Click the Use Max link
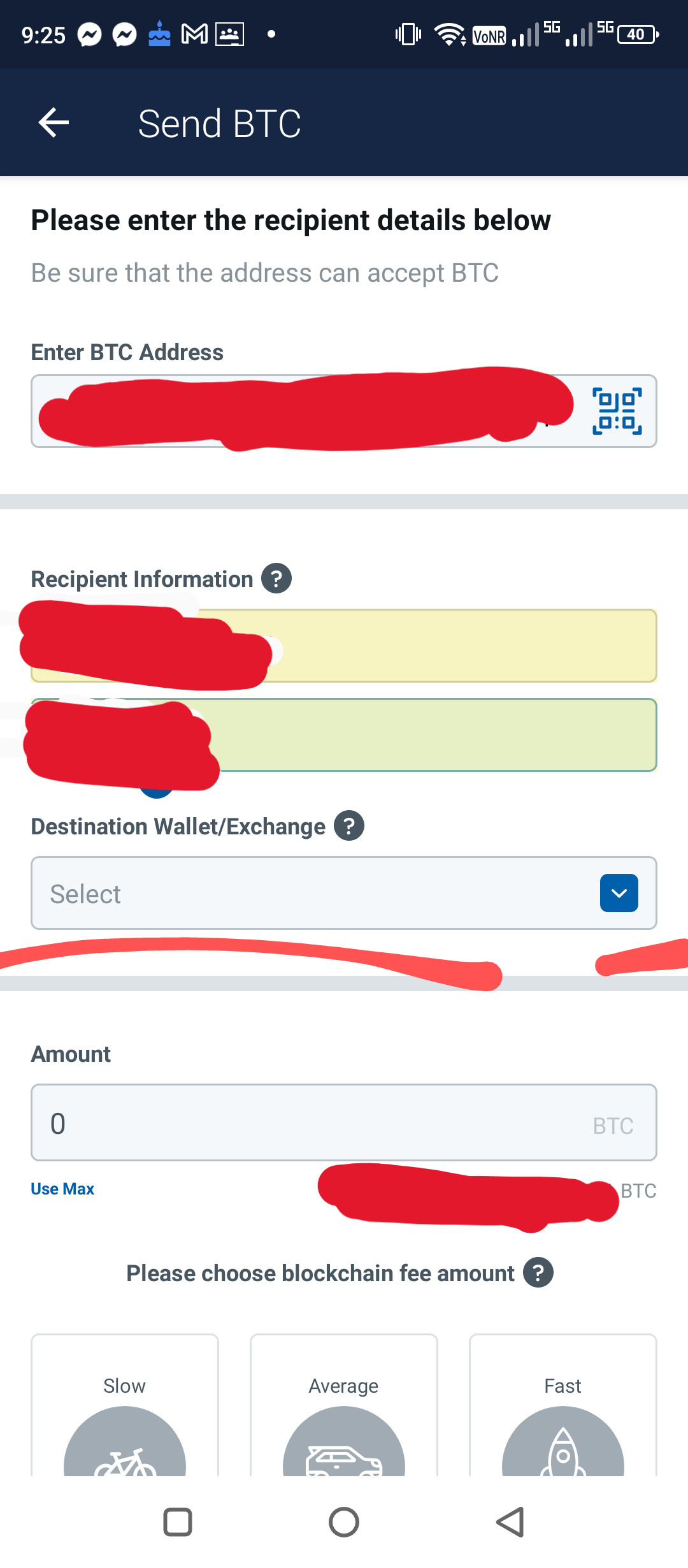This screenshot has height=1568, width=688. click(x=62, y=1189)
